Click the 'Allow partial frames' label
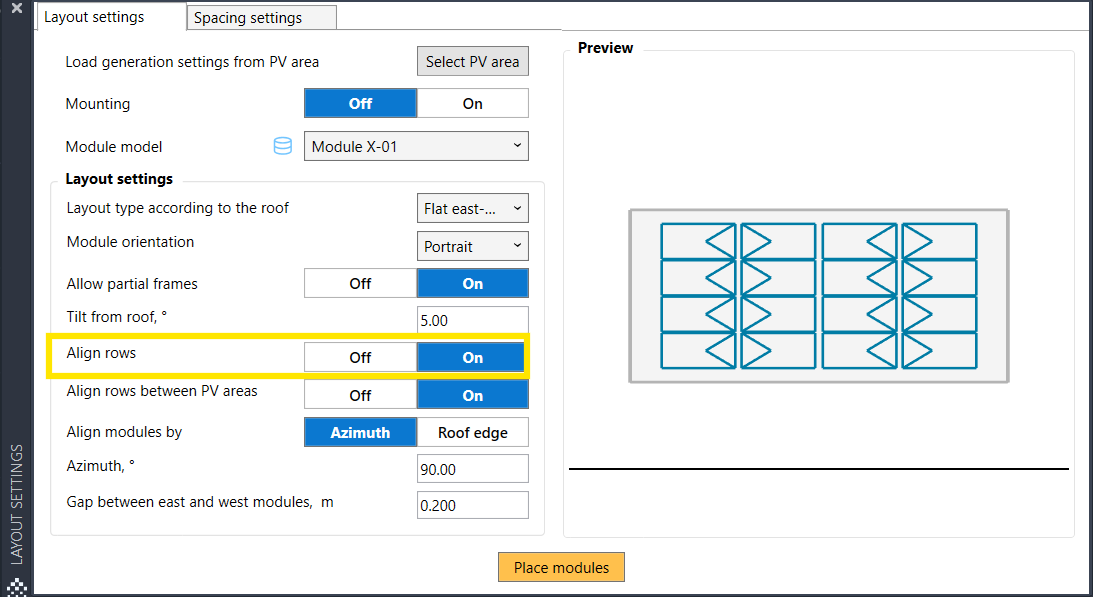1093x597 pixels. click(132, 284)
